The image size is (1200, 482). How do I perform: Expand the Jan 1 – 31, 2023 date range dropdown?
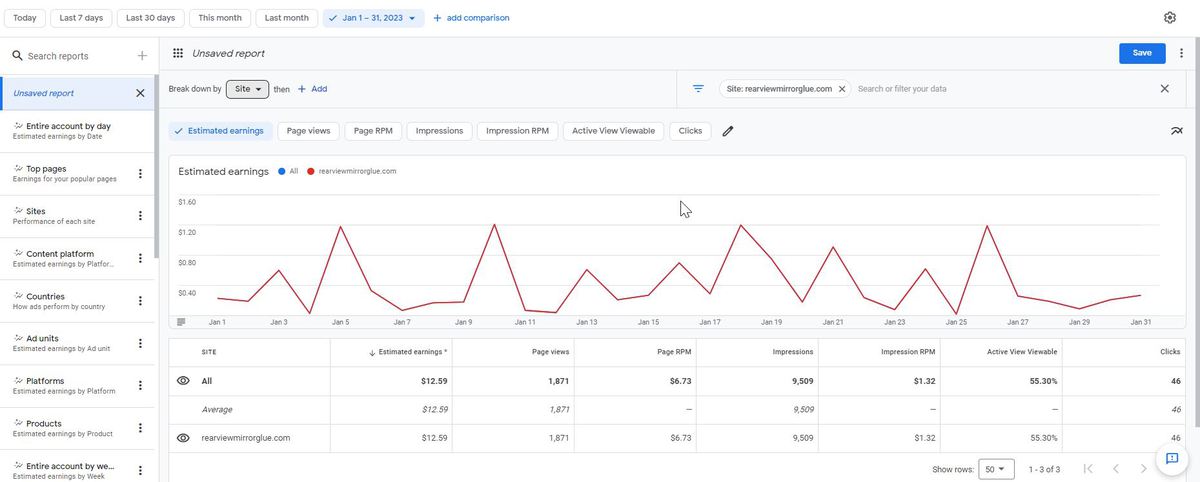(374, 18)
